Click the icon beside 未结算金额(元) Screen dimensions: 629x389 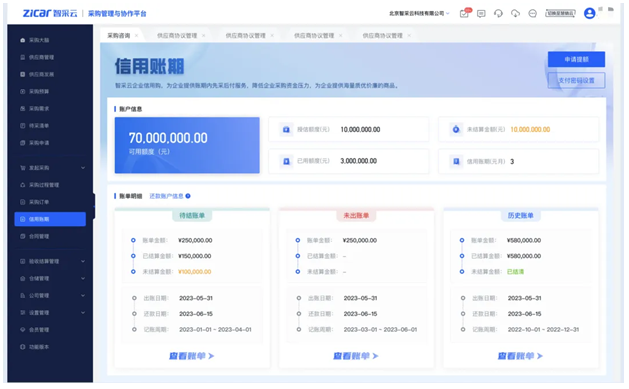tap(456, 130)
